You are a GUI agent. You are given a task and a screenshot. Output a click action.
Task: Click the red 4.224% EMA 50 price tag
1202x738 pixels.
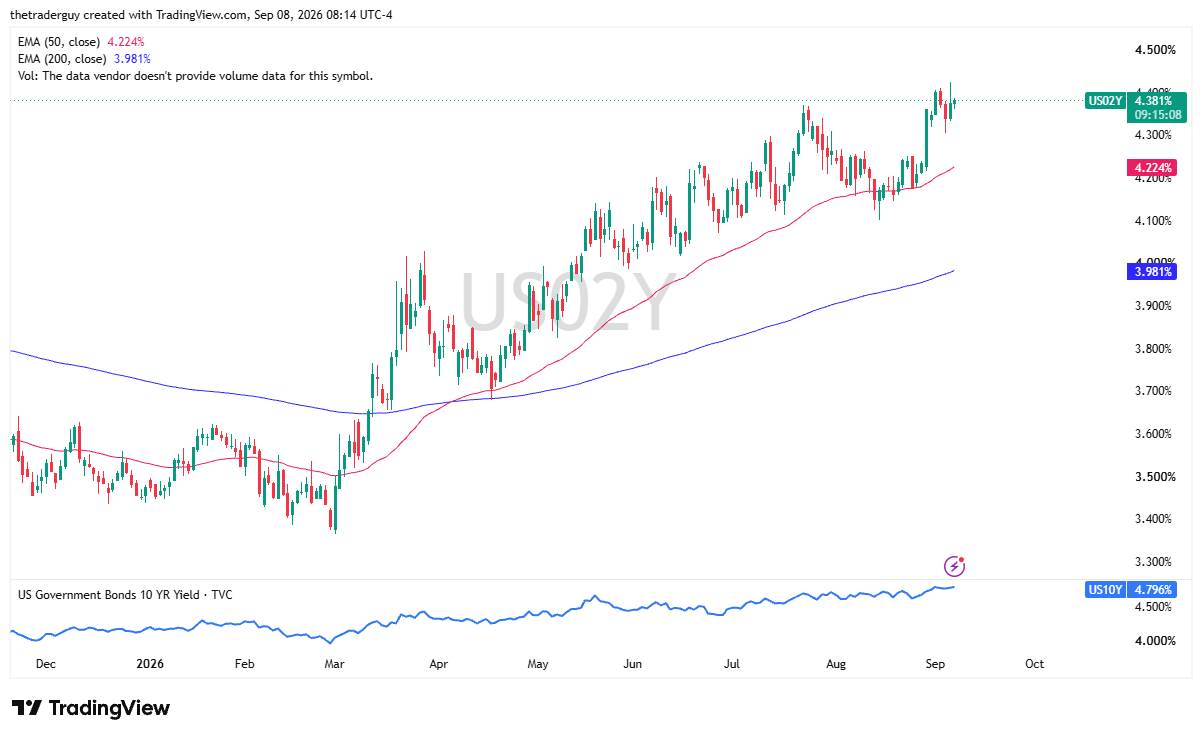1152,167
